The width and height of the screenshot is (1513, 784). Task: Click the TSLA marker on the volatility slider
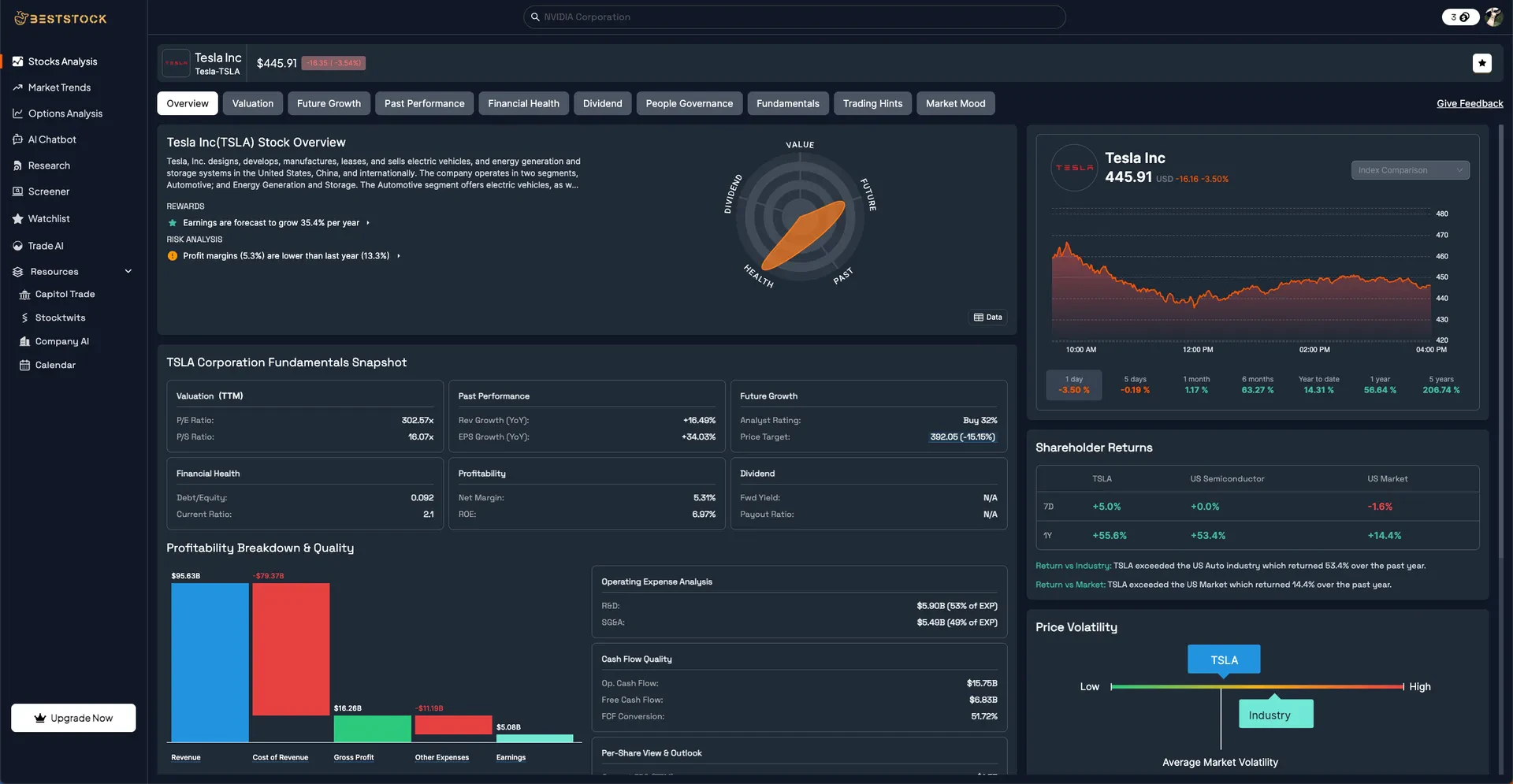coord(1223,660)
